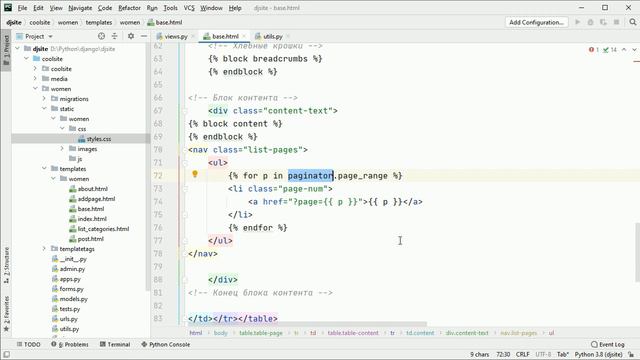Open the 1: Project side tool button
Screen dimensions: 640x360
pyautogui.click(x=6, y=51)
